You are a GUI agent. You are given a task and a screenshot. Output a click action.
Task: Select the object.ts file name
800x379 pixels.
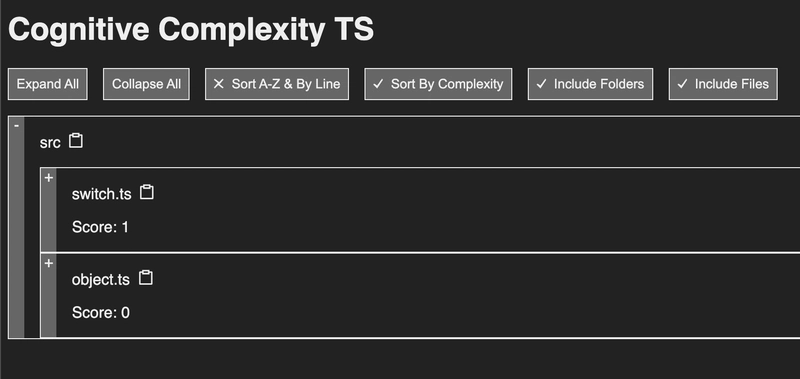(x=101, y=280)
